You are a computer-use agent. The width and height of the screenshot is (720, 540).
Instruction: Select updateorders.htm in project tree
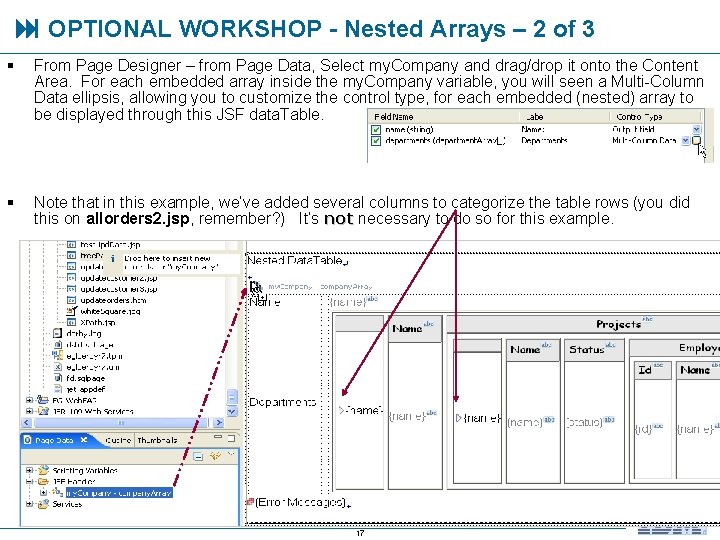[x=113, y=300]
